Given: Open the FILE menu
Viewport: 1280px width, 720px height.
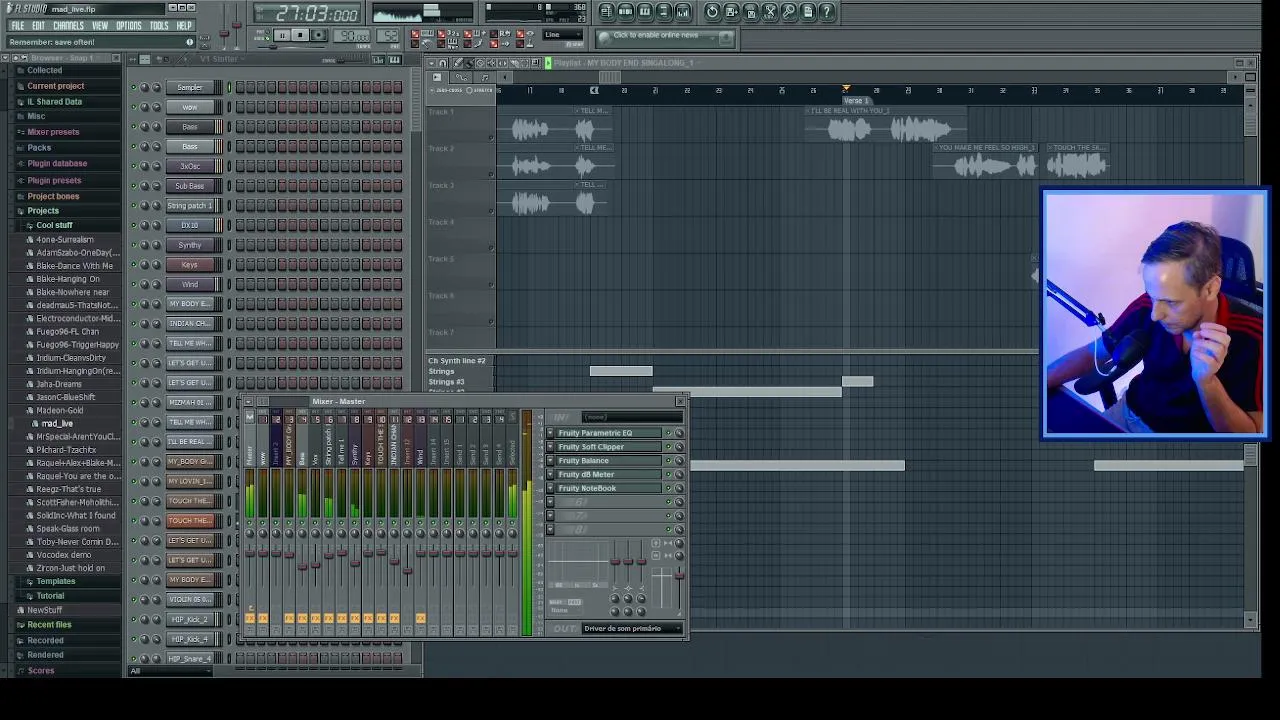Looking at the screenshot, I should pos(18,26).
